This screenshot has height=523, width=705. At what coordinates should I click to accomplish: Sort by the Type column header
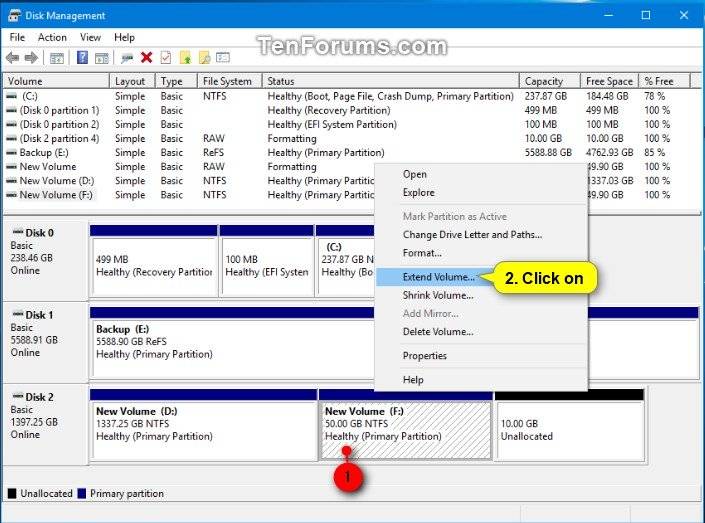(x=176, y=81)
